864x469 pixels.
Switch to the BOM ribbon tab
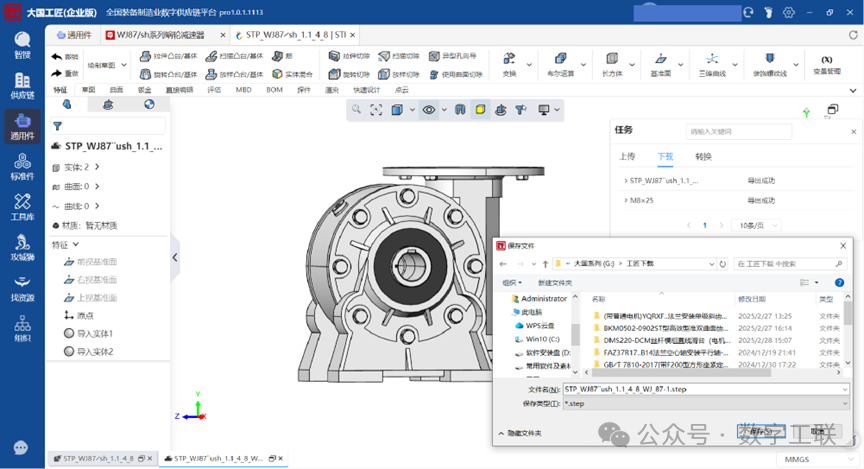[274, 90]
